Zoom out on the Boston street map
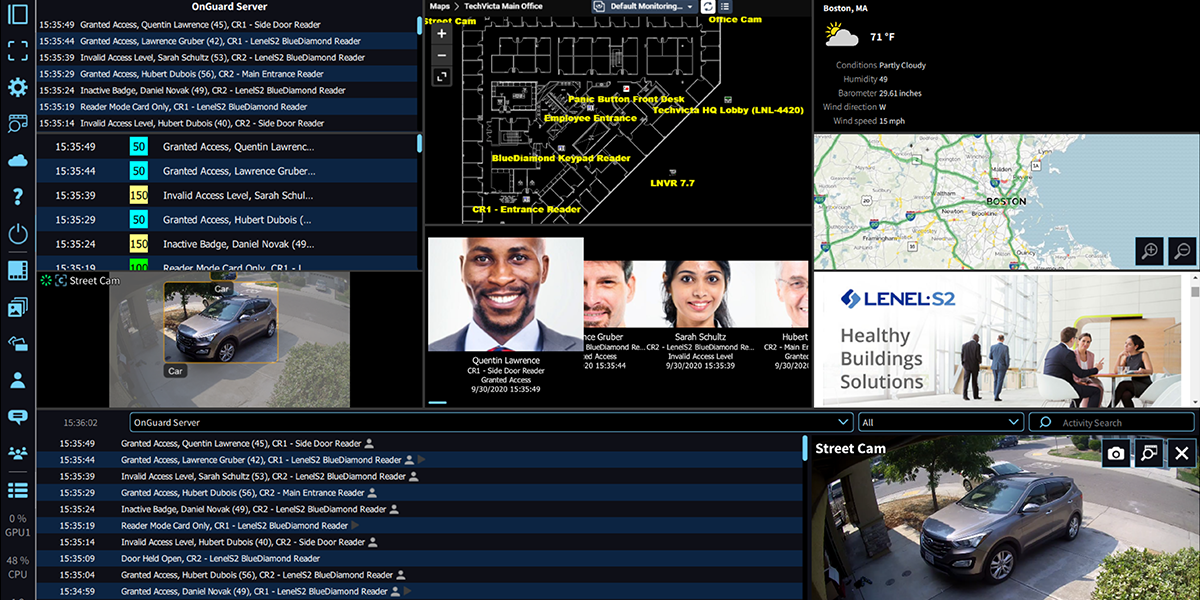Image resolution: width=1200 pixels, height=600 pixels. coord(1181,251)
